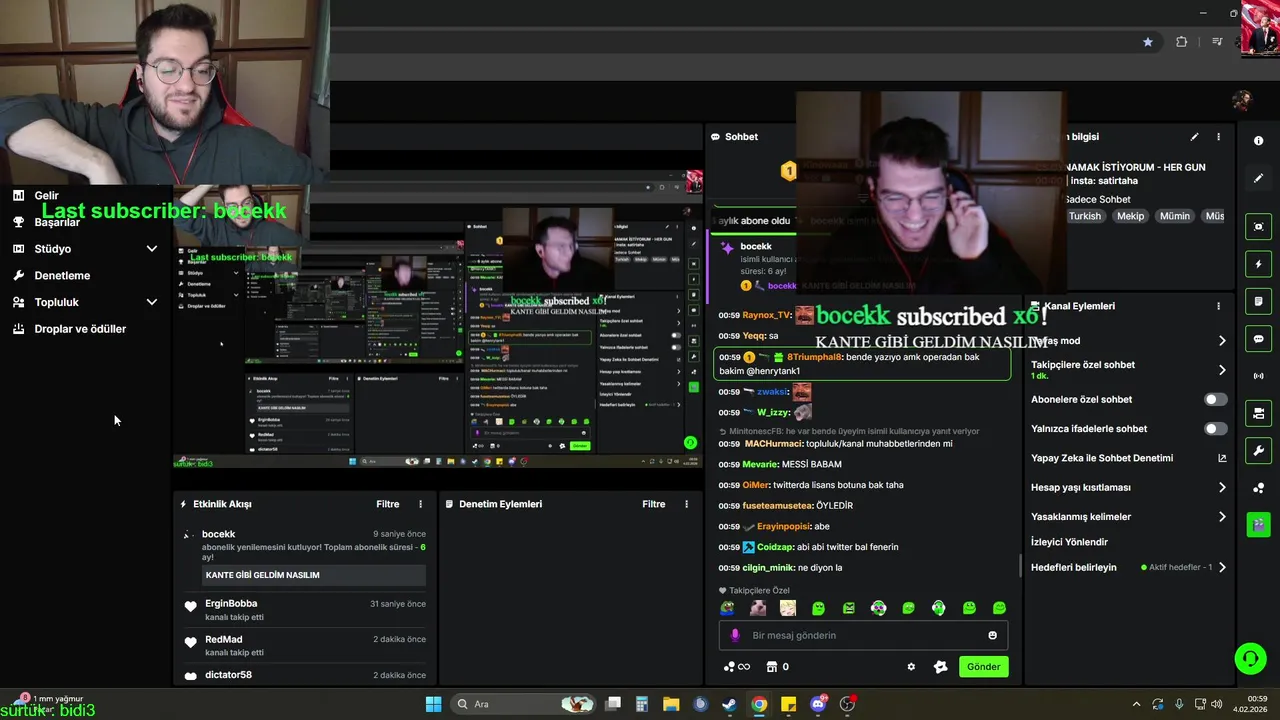This screenshot has height=720, width=1280.
Task: Toggle the screen-capture panel icon in right sidebar
Action: (x=1258, y=227)
